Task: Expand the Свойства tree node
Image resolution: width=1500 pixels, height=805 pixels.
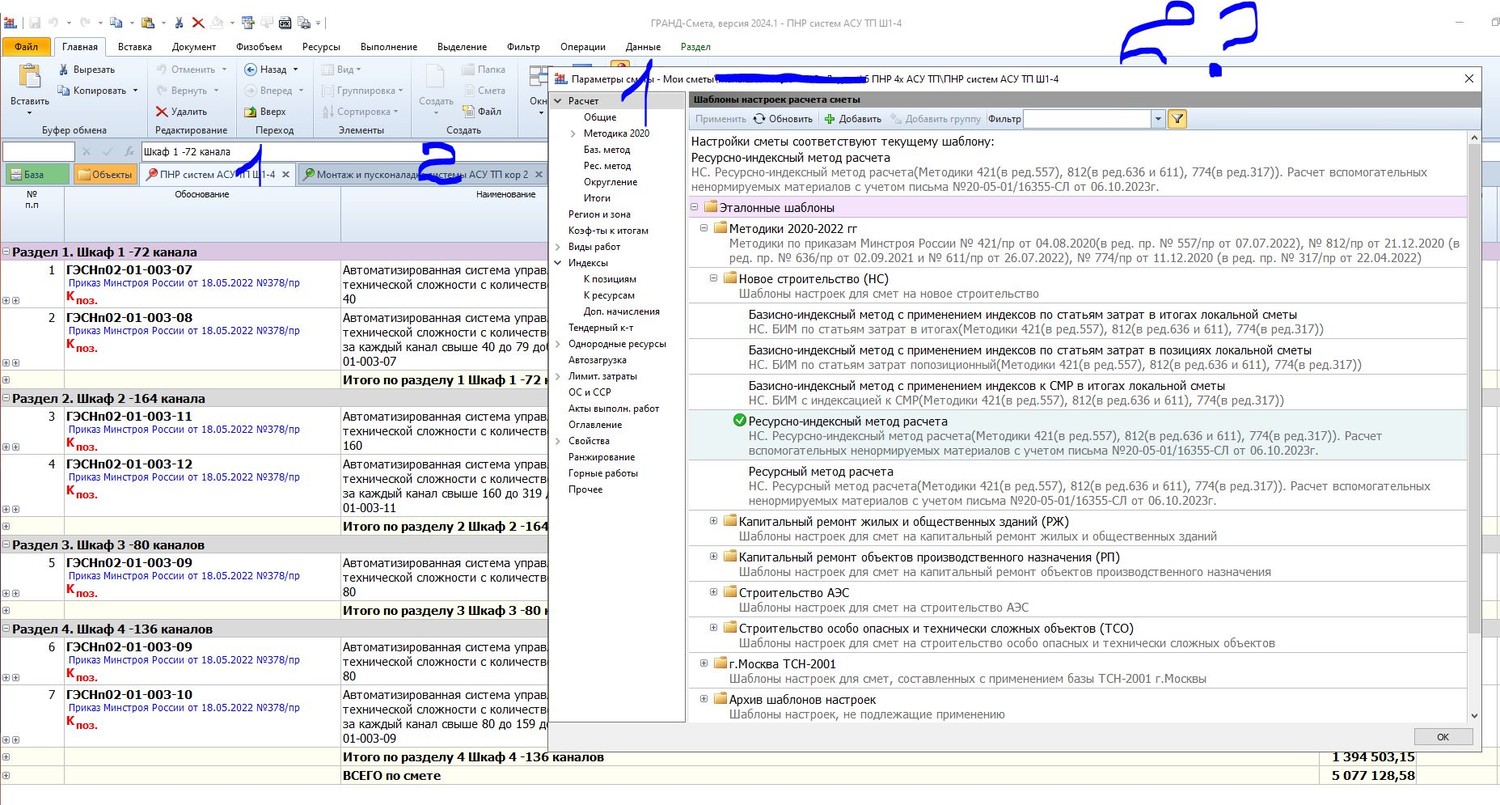Action: coord(558,441)
